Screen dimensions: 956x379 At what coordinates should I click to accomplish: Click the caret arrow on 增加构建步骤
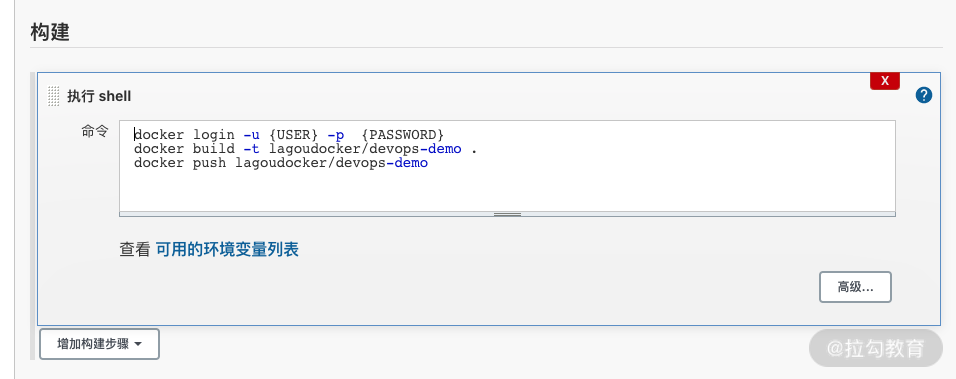coord(138,344)
